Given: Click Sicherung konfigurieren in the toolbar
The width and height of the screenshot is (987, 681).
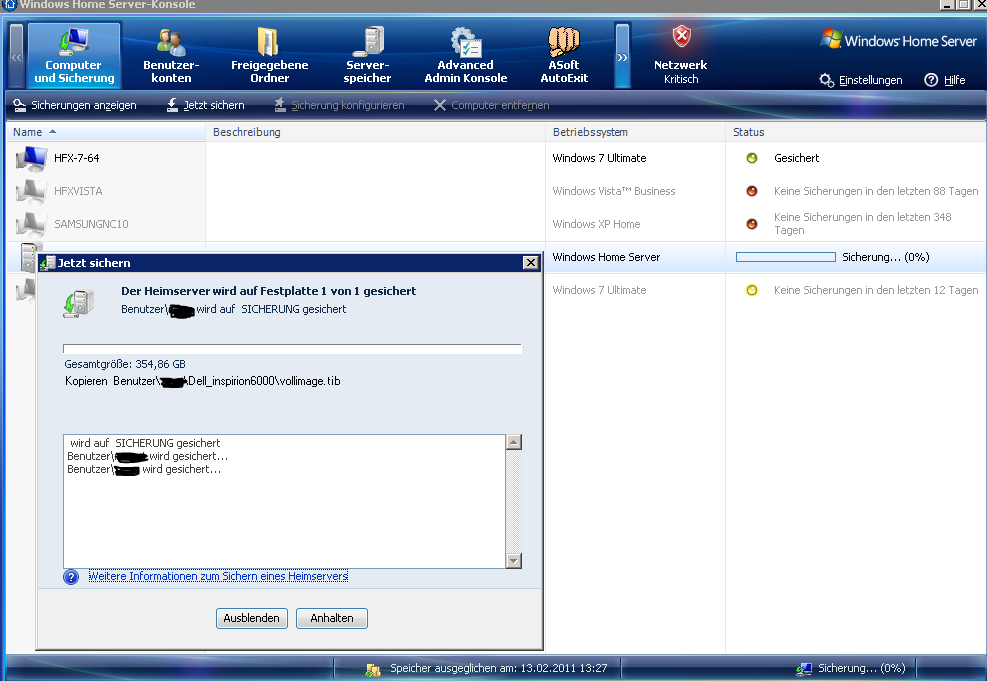Looking at the screenshot, I should point(339,105).
